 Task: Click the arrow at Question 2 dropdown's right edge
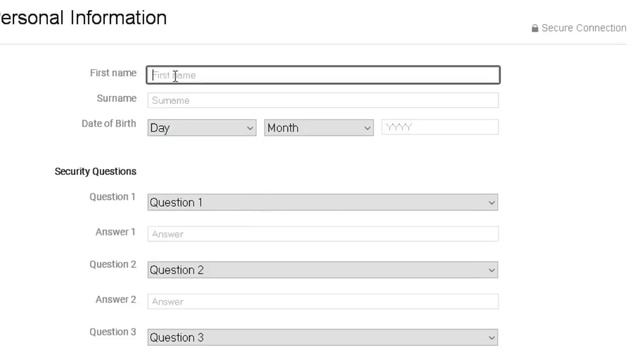point(491,270)
